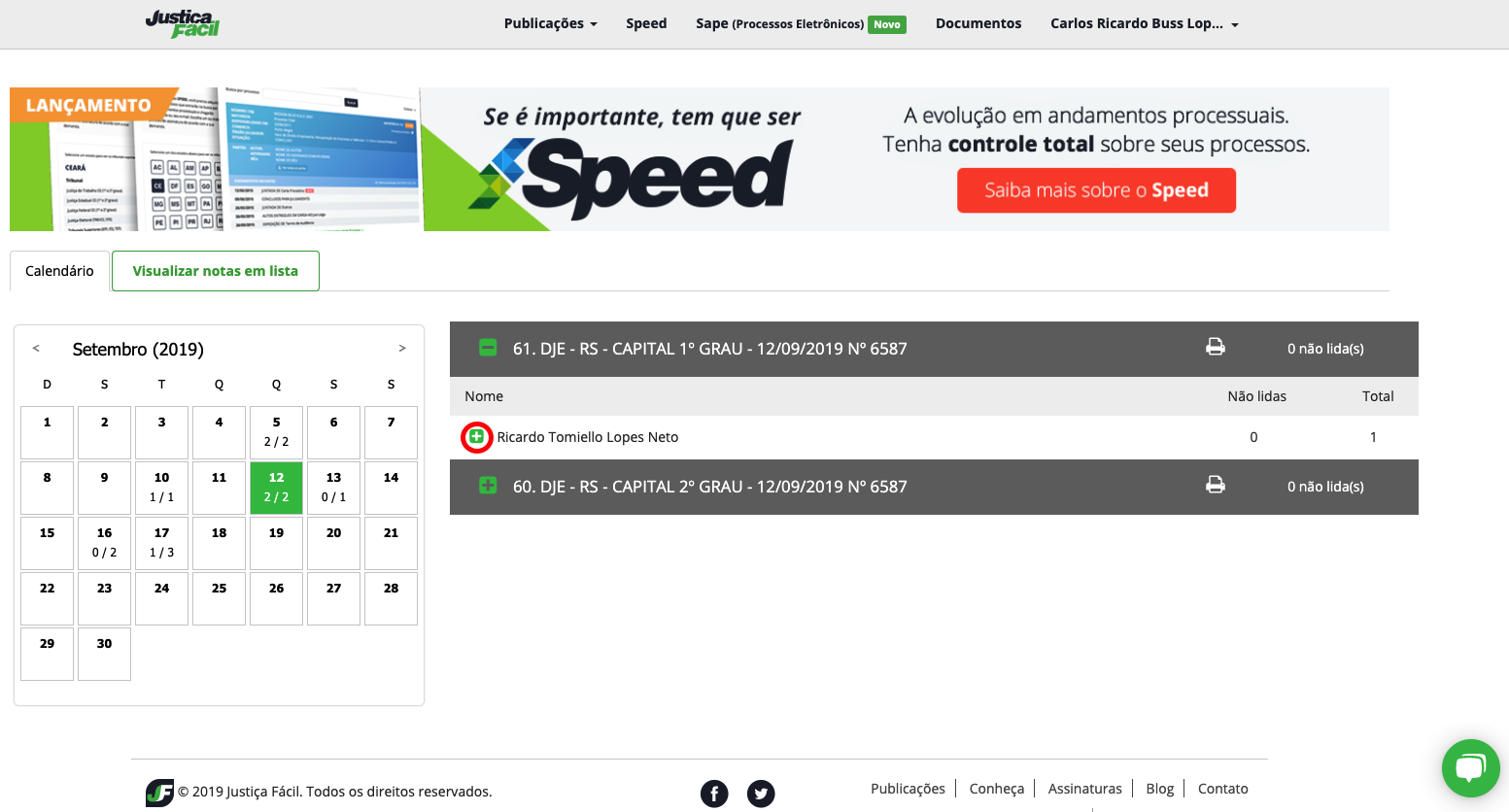Click section title 60. DJE - RS - CAPITAL 2º GRAU
The width and height of the screenshot is (1509, 812).
coord(709,487)
